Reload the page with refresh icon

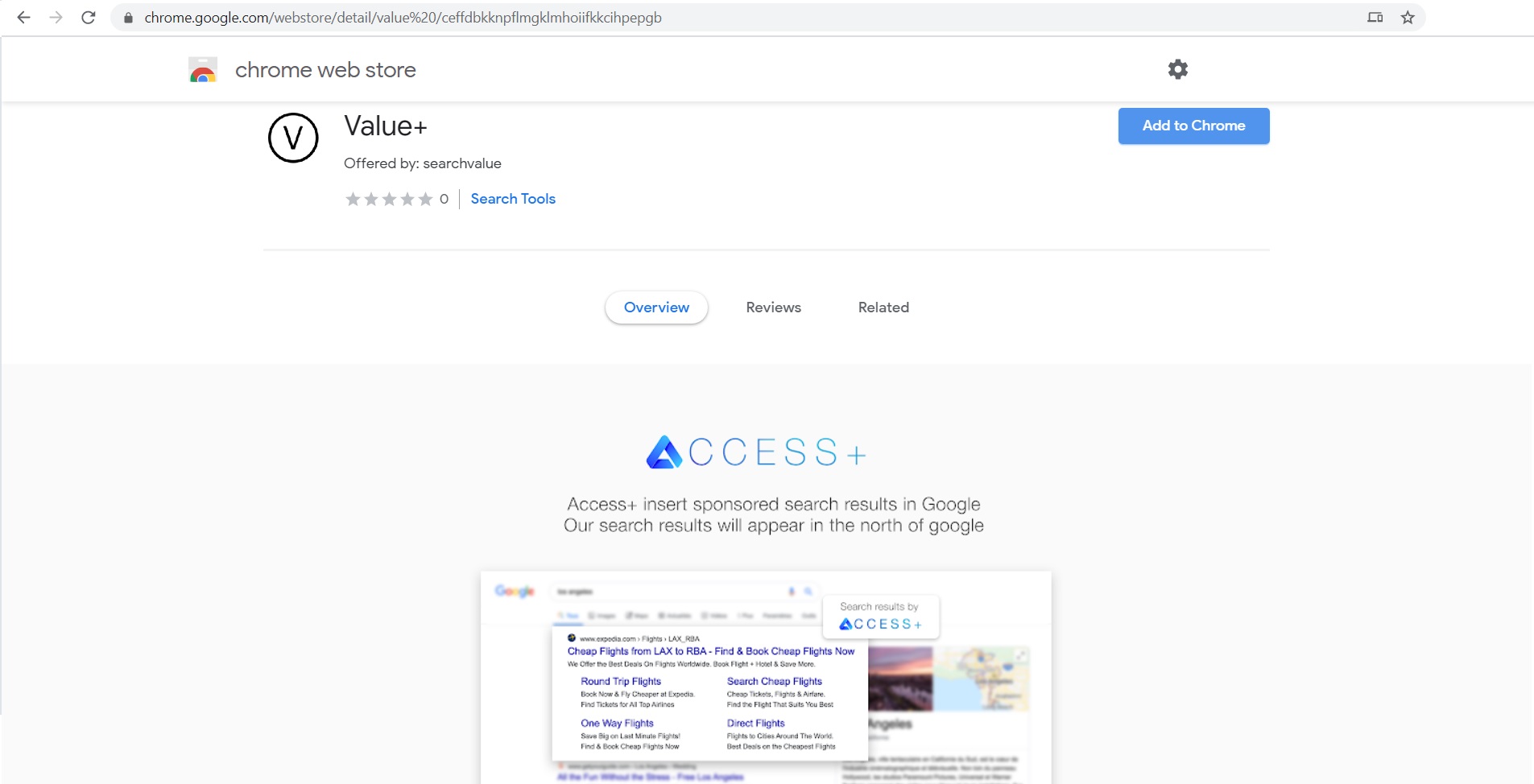(89, 17)
